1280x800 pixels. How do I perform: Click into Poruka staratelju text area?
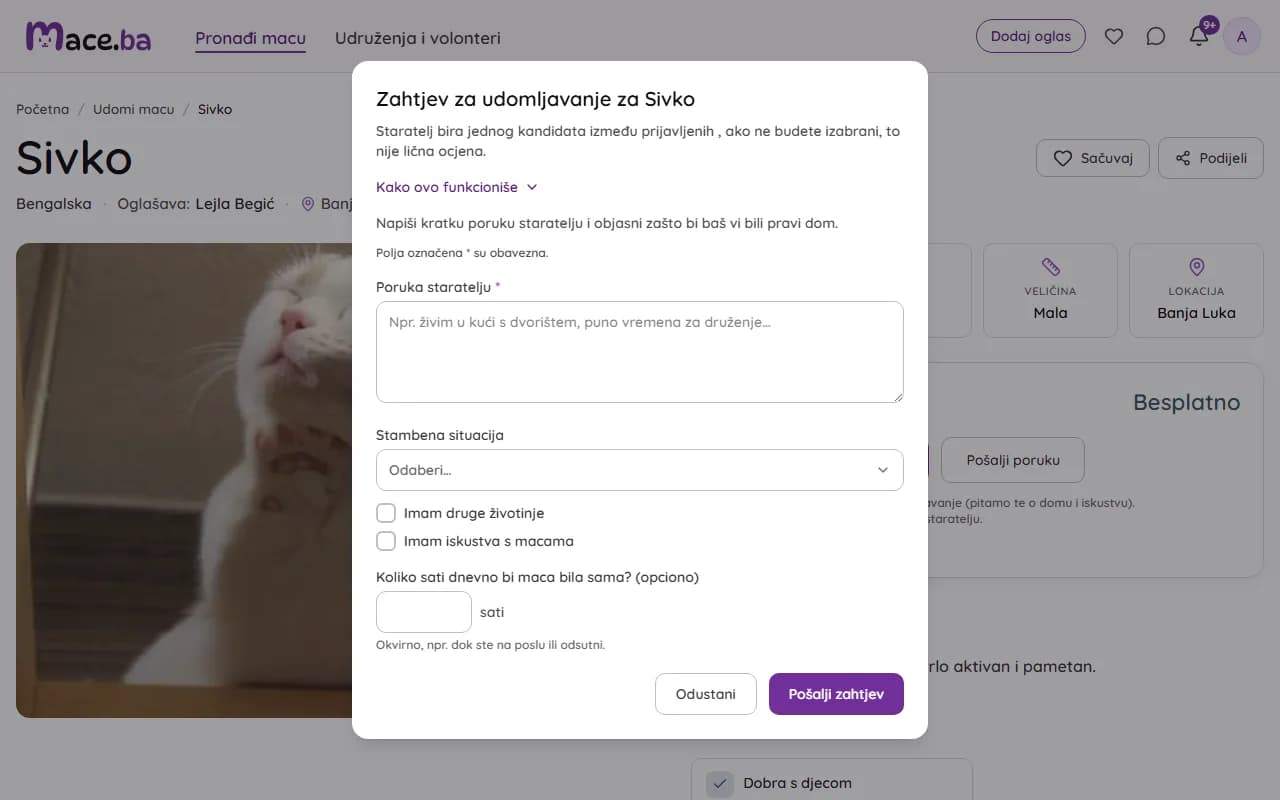(640, 352)
